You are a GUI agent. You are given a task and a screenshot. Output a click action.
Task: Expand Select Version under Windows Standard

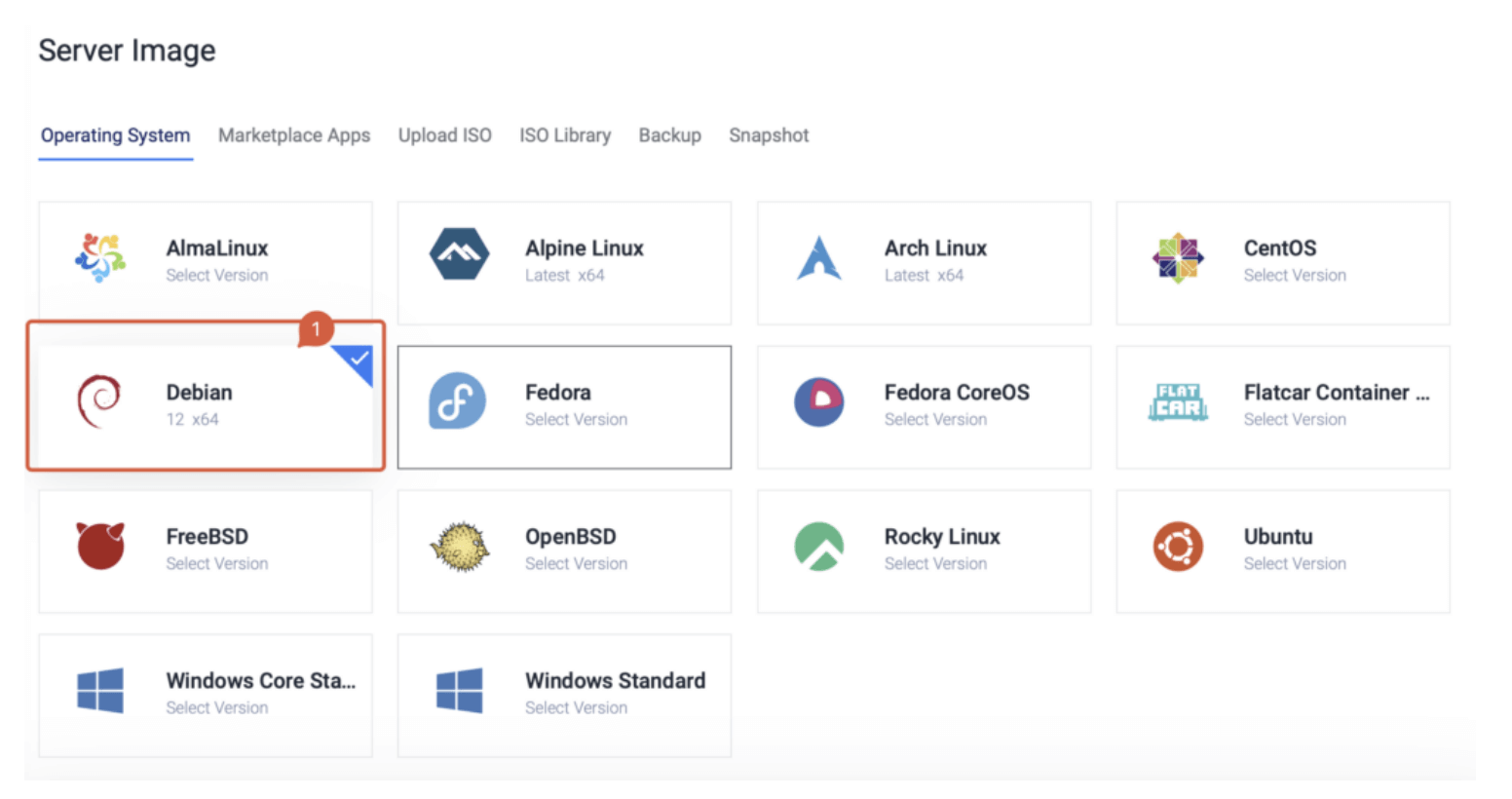(576, 708)
